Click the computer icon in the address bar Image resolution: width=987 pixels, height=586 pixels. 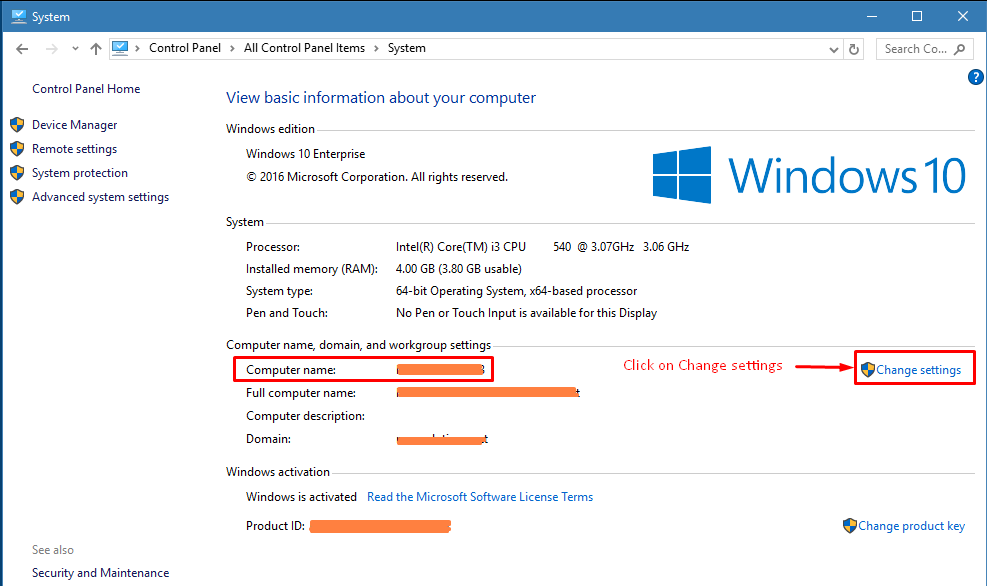click(x=121, y=48)
